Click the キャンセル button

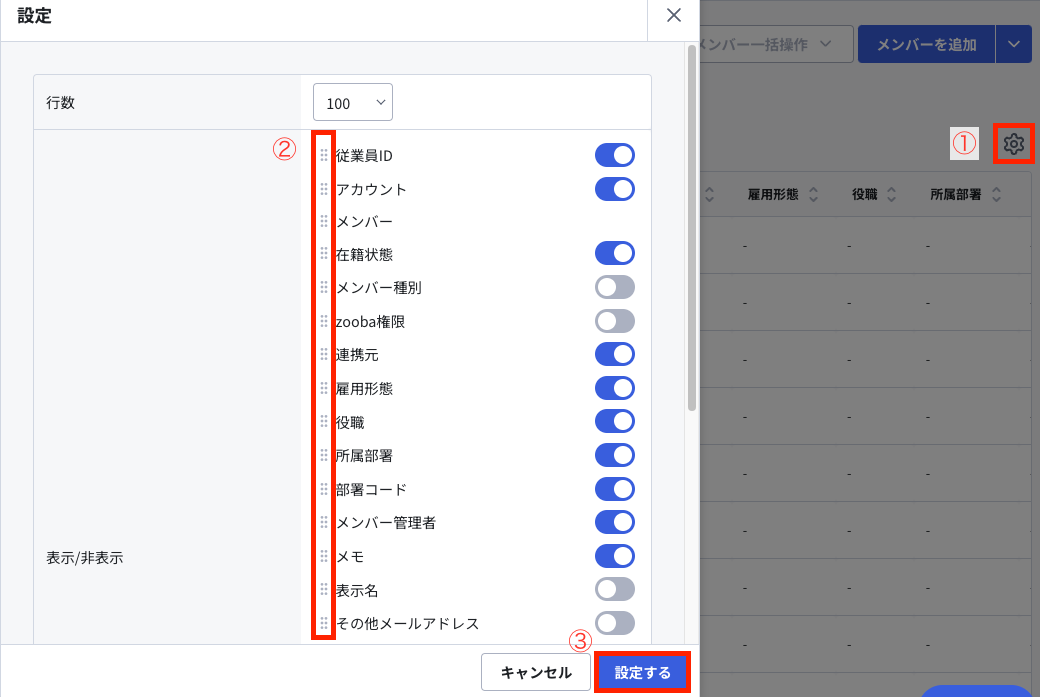[536, 672]
